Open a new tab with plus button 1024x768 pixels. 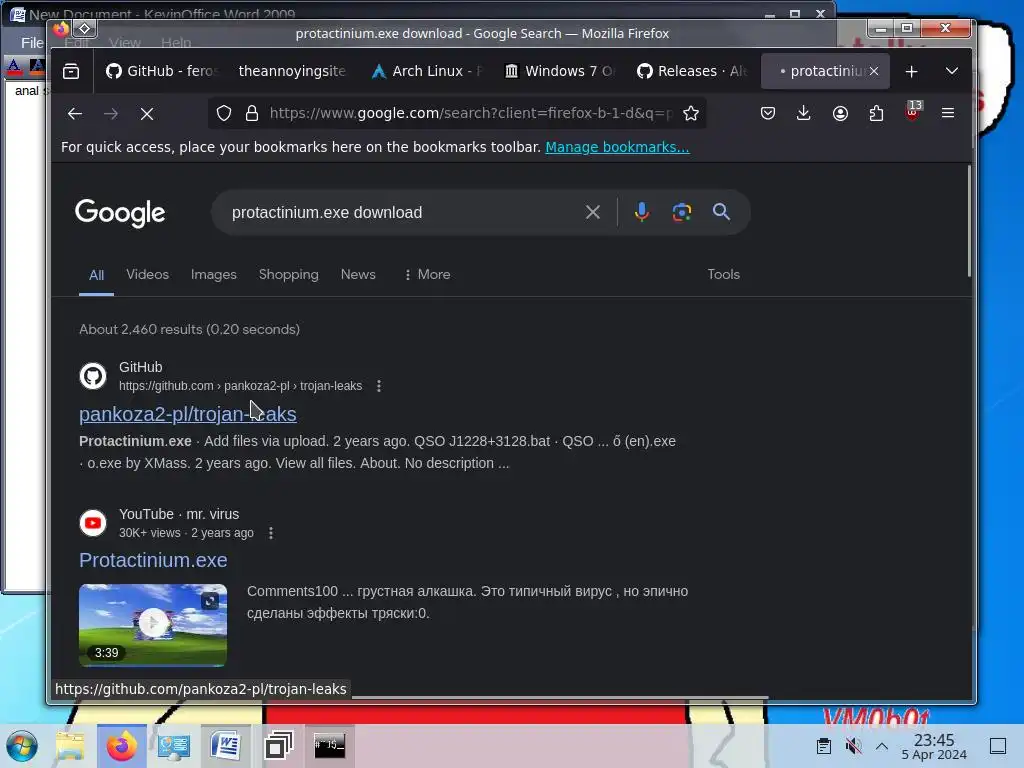tap(912, 71)
